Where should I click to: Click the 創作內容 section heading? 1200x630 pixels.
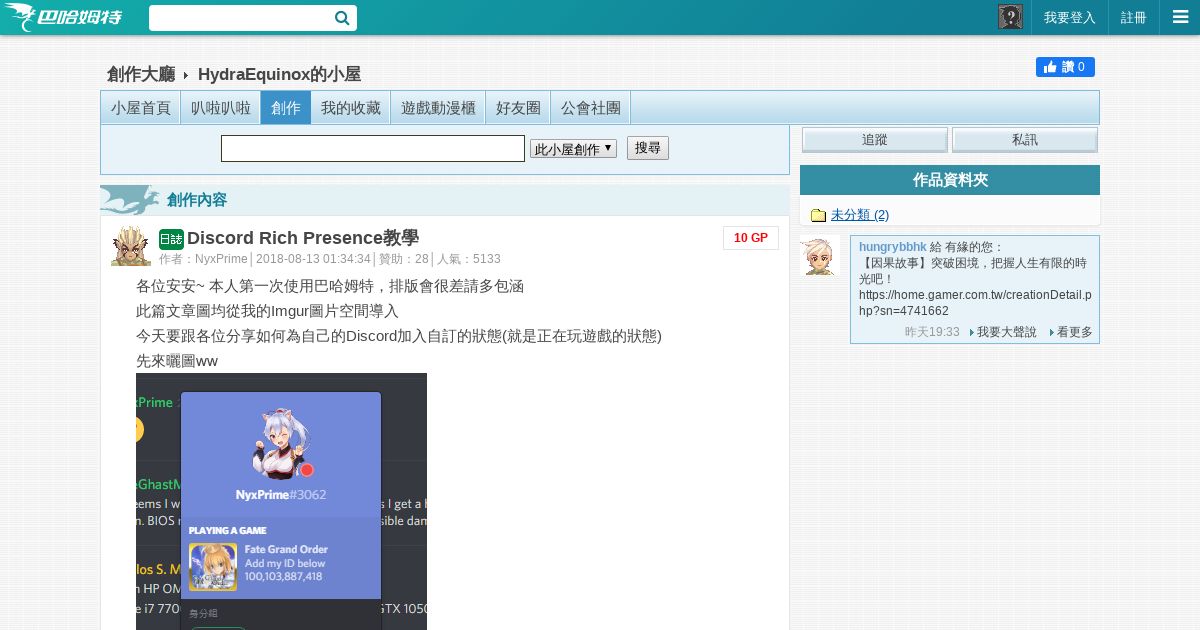[197, 200]
